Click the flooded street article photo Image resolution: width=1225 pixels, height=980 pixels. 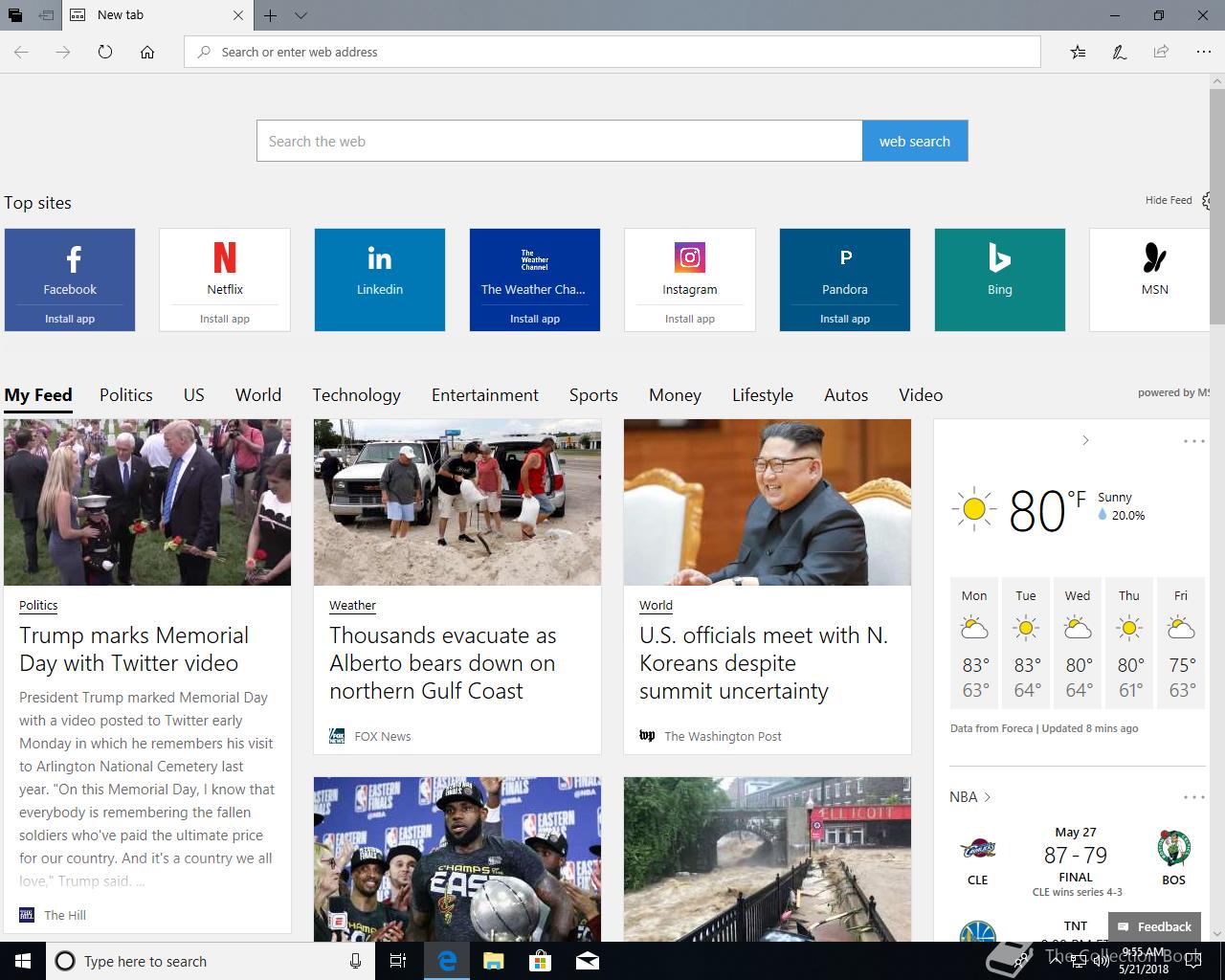(x=768, y=858)
